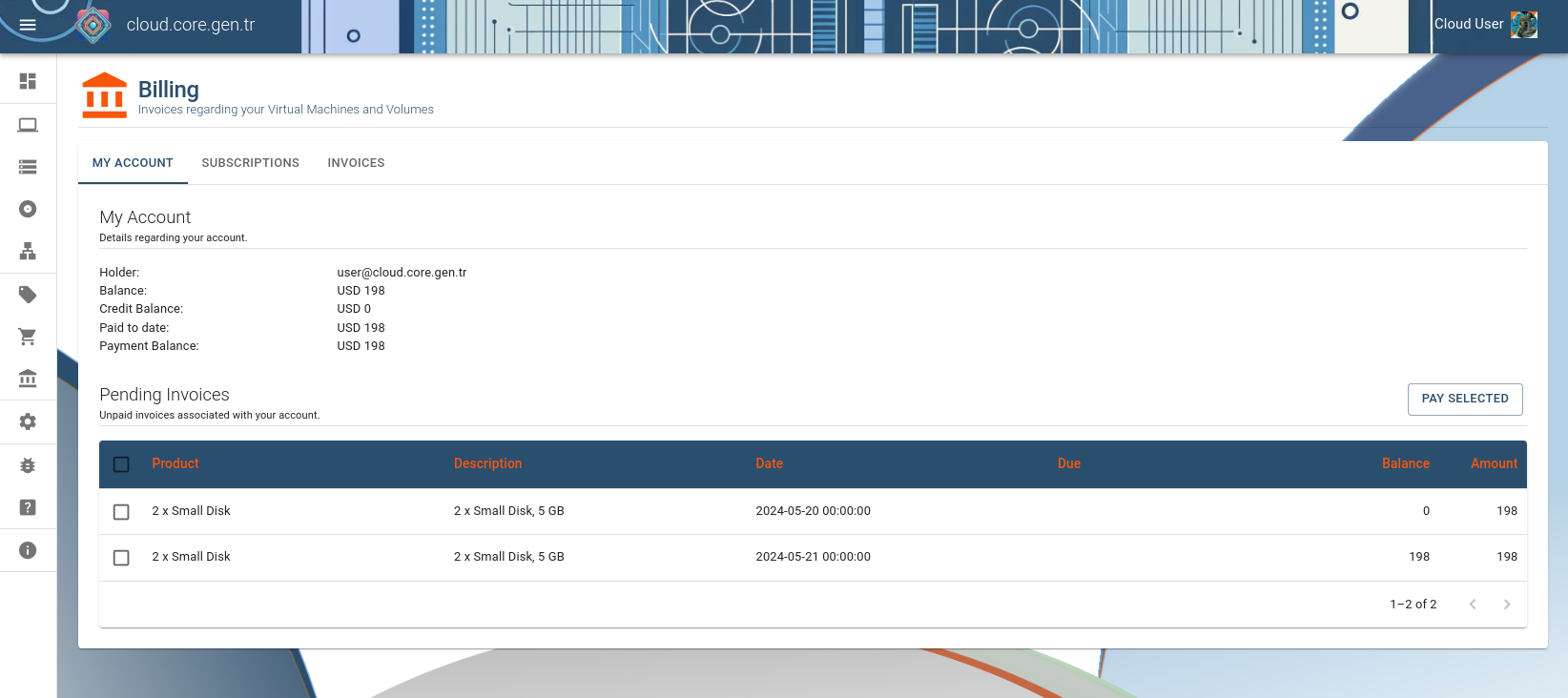This screenshot has height=698, width=1568.
Task: Click the Cloud User name
Action: click(x=1469, y=24)
